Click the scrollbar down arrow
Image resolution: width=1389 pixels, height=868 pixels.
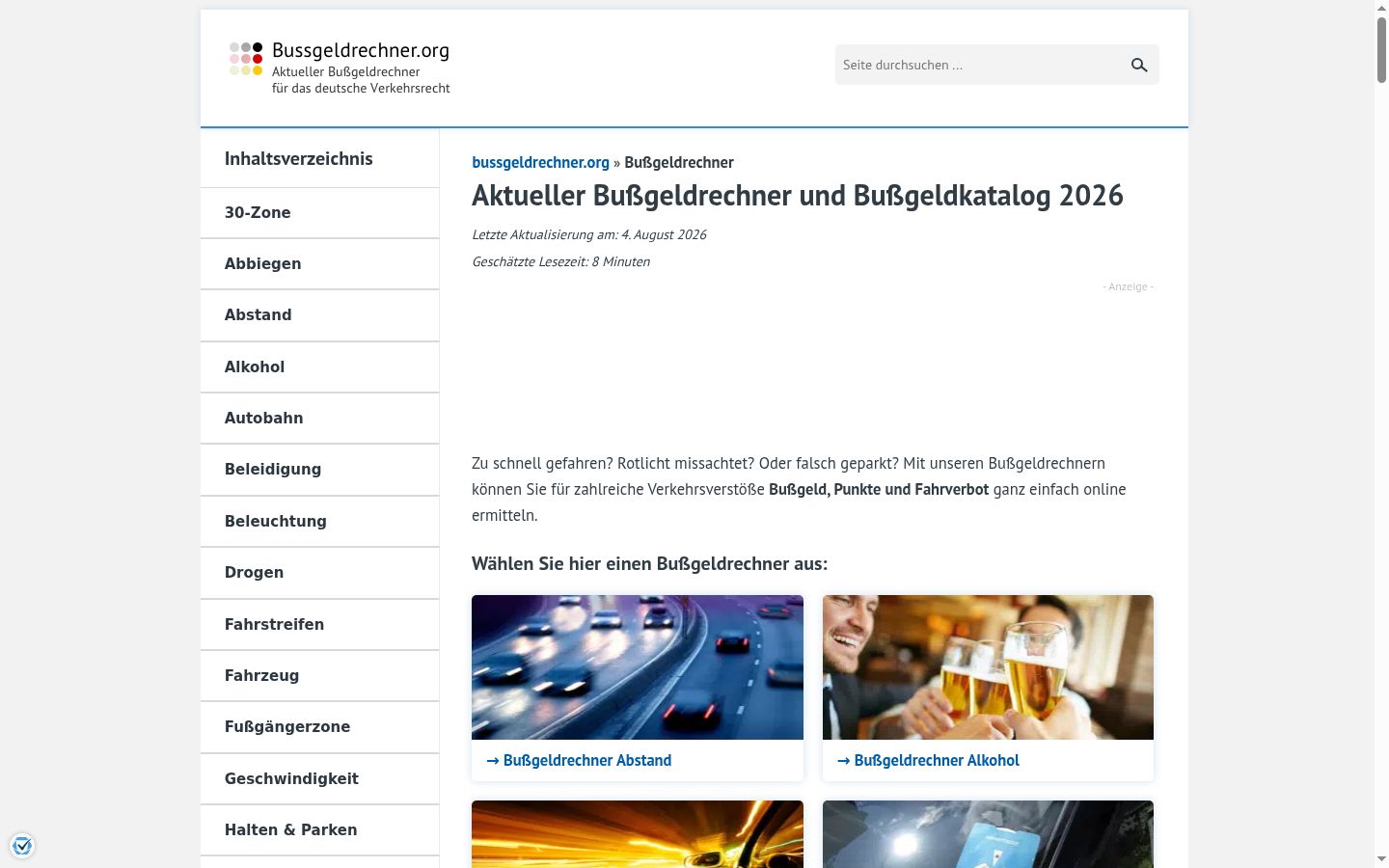click(1381, 859)
